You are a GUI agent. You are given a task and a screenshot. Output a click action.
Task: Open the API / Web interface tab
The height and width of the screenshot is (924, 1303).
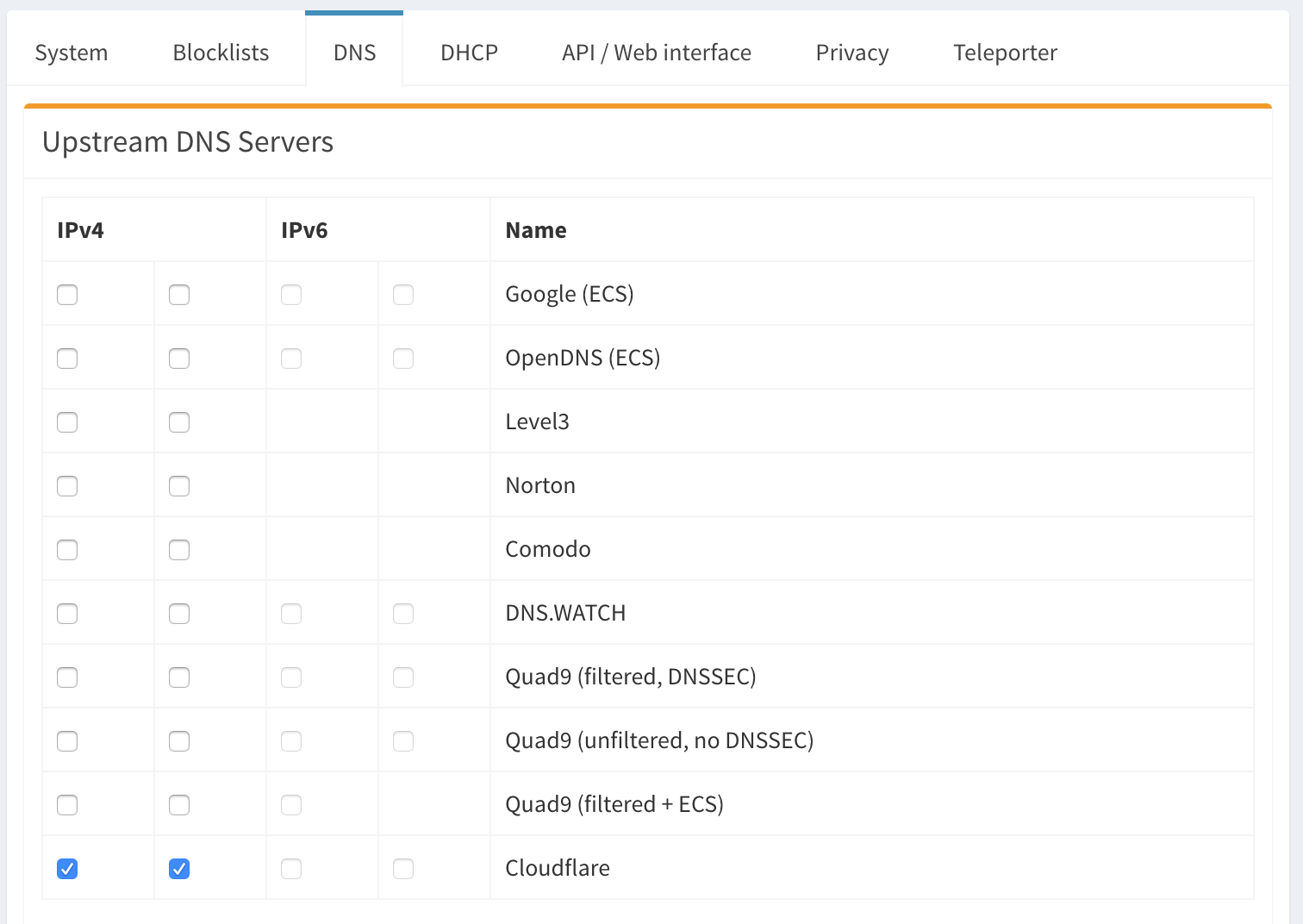(x=657, y=53)
